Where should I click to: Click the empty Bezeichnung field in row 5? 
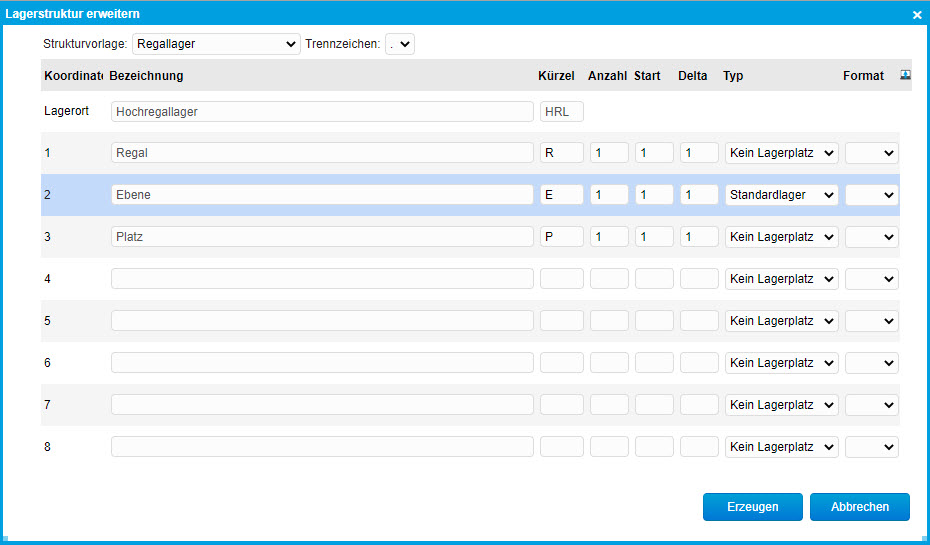coord(322,321)
